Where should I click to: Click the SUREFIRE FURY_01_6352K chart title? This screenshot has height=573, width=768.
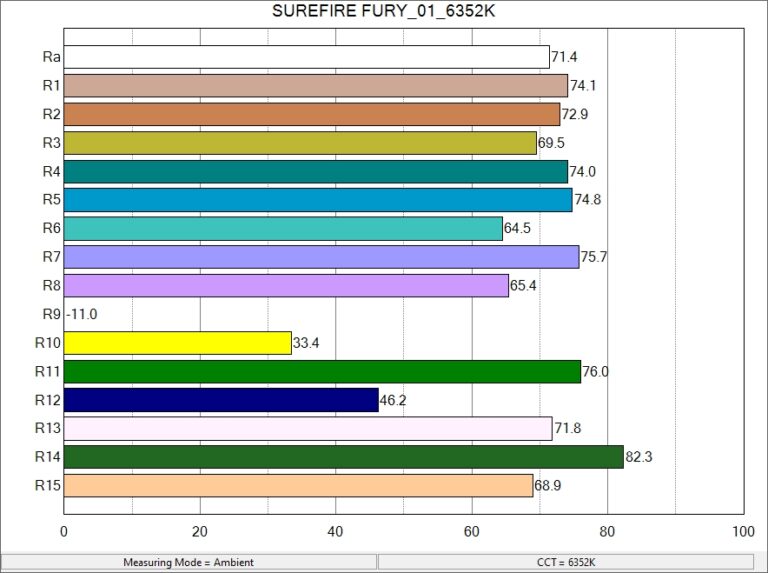[x=384, y=11]
